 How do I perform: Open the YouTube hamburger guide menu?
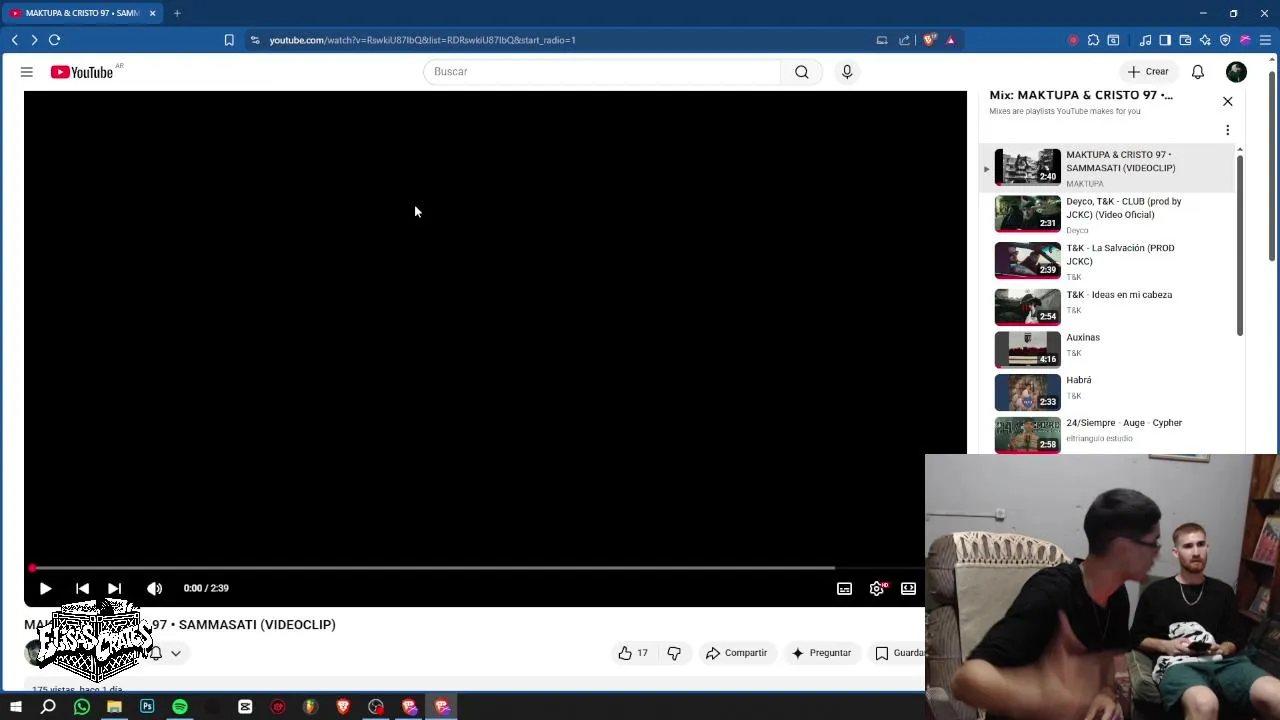click(x=27, y=72)
